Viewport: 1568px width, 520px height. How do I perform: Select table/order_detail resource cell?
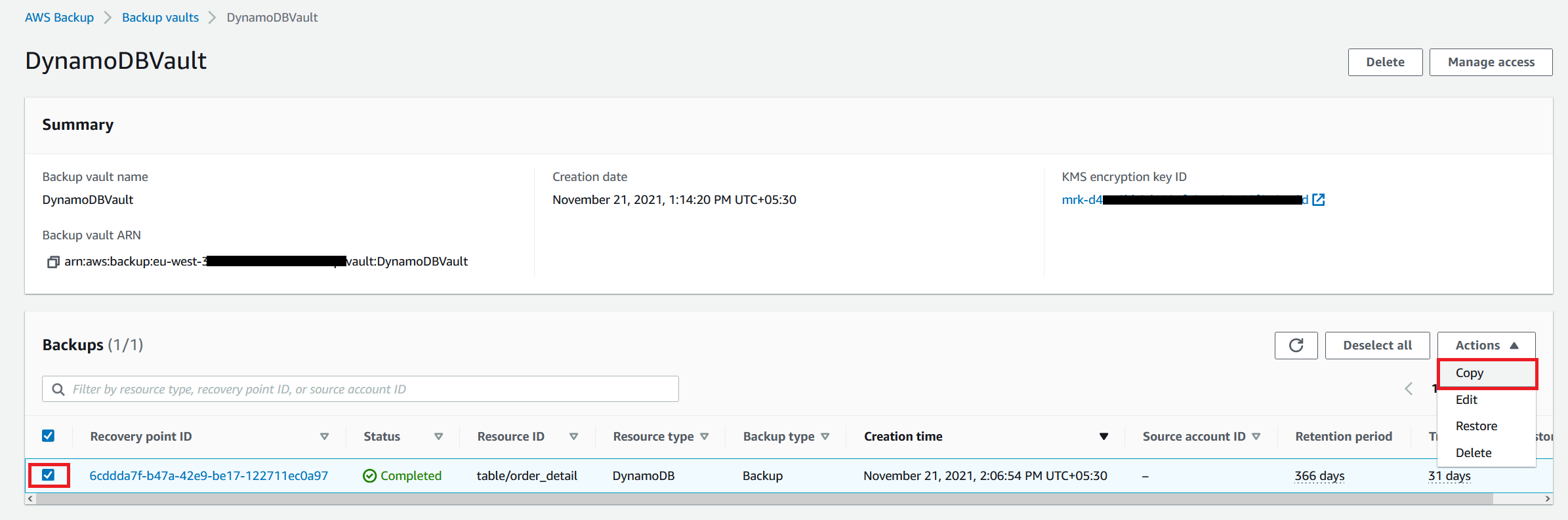click(x=527, y=476)
